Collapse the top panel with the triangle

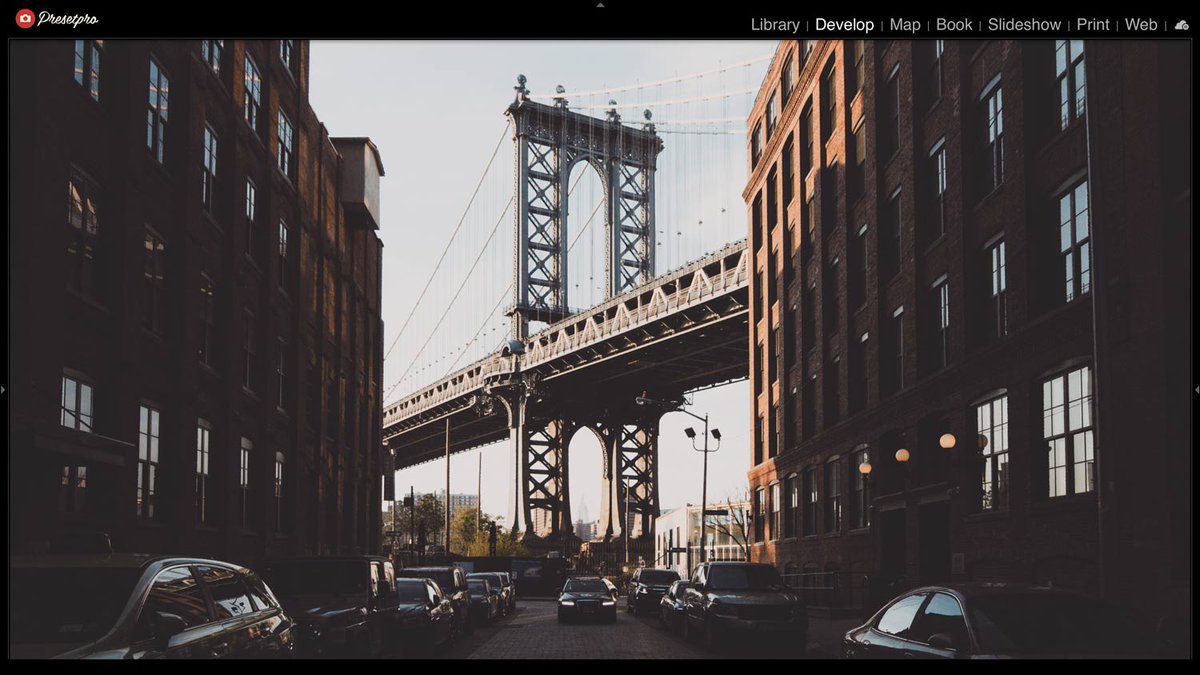coord(600,5)
